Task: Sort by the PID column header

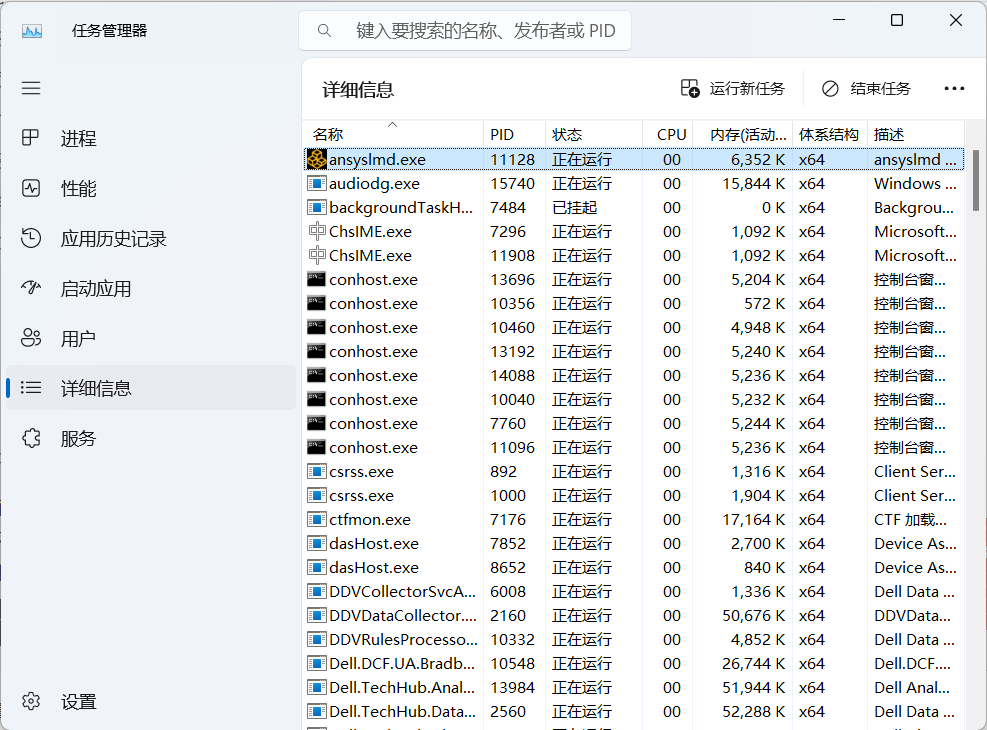Action: (502, 135)
